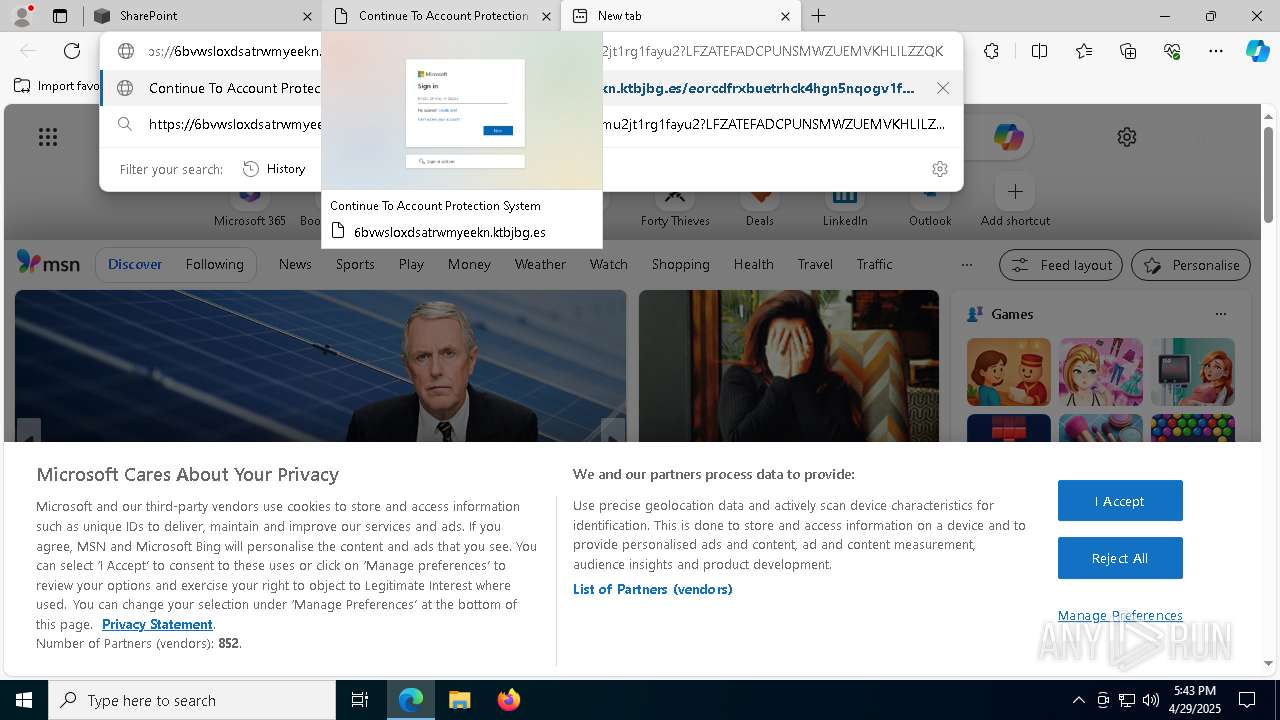Screen dimensions: 1280x720
Task: Open Browser essentials heart icon
Action: point(1172,51)
